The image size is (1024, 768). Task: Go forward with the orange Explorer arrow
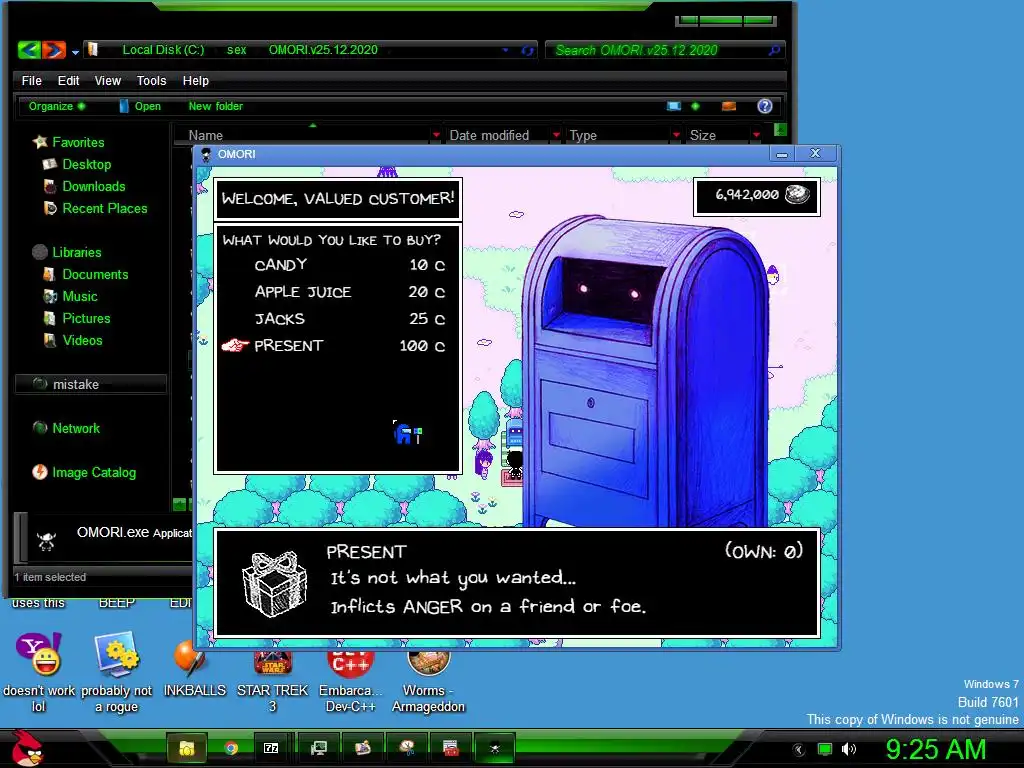click(x=54, y=50)
